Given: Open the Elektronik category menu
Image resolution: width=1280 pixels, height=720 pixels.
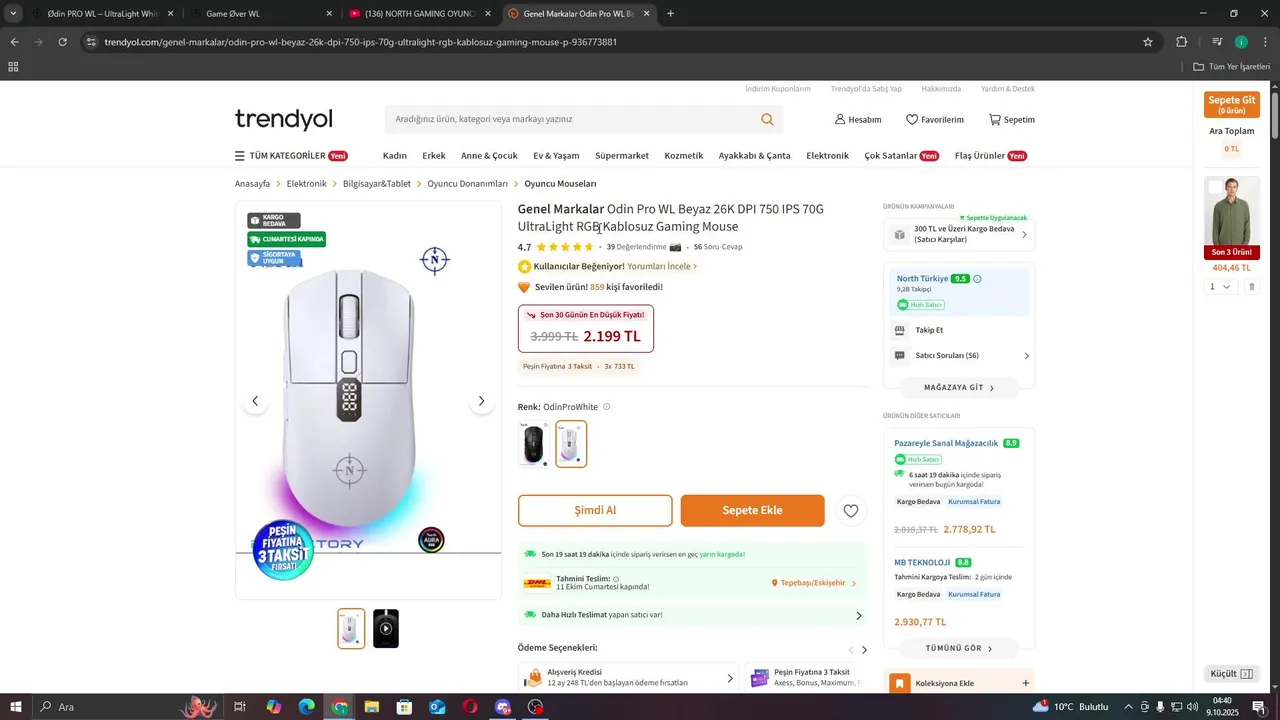Looking at the screenshot, I should pos(827,156).
